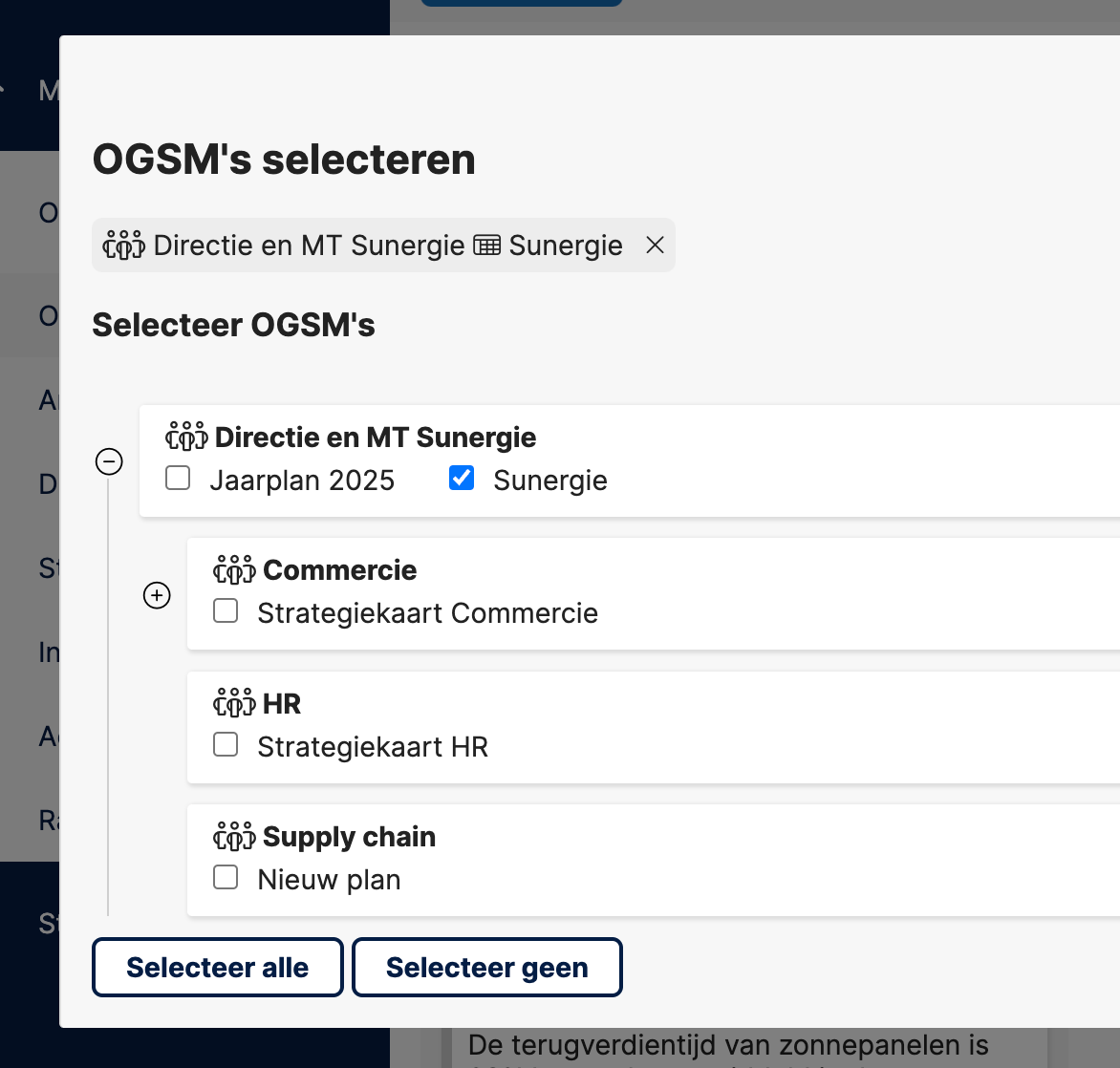Screen dimensions: 1120x1068
Task: Remove the Sunergie selection chip with X
Action: point(655,246)
